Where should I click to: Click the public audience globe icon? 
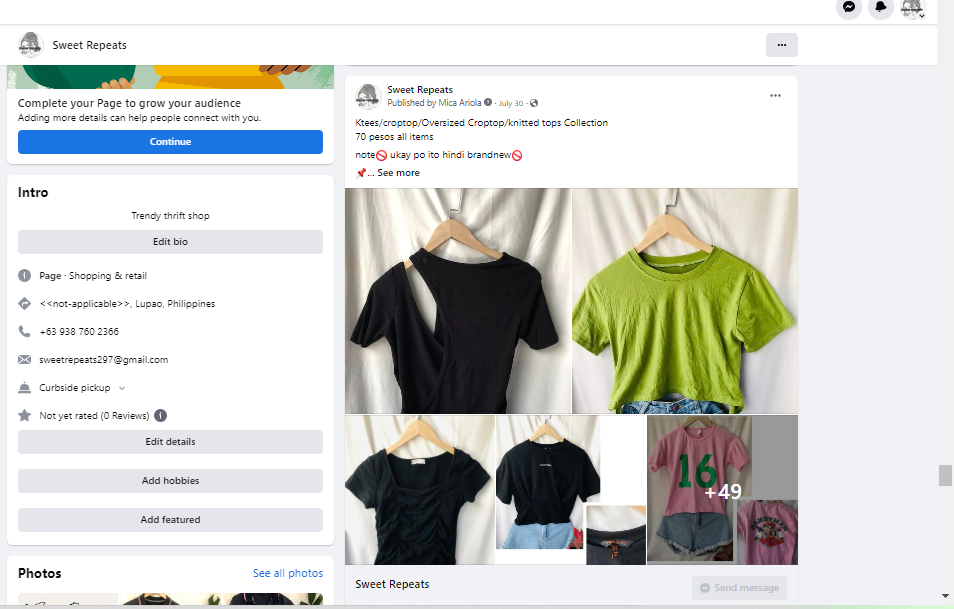coord(534,103)
